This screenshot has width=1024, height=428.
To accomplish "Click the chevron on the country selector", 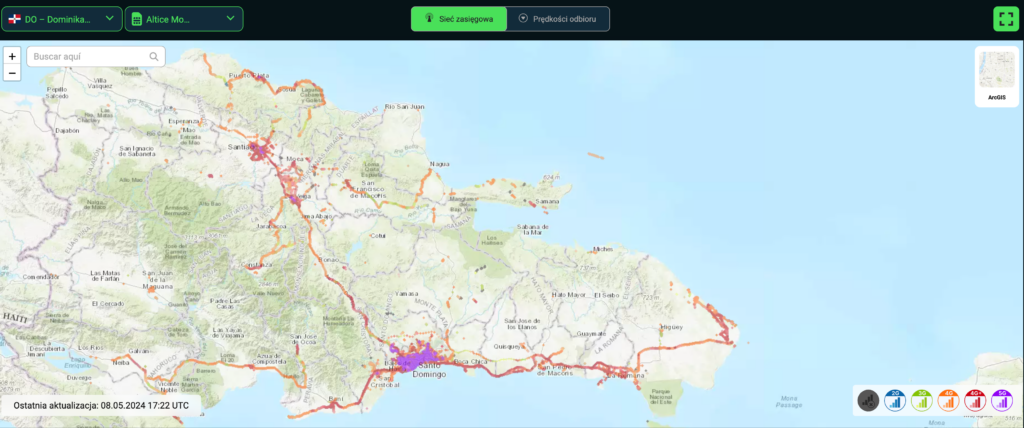I will tap(110, 18).
